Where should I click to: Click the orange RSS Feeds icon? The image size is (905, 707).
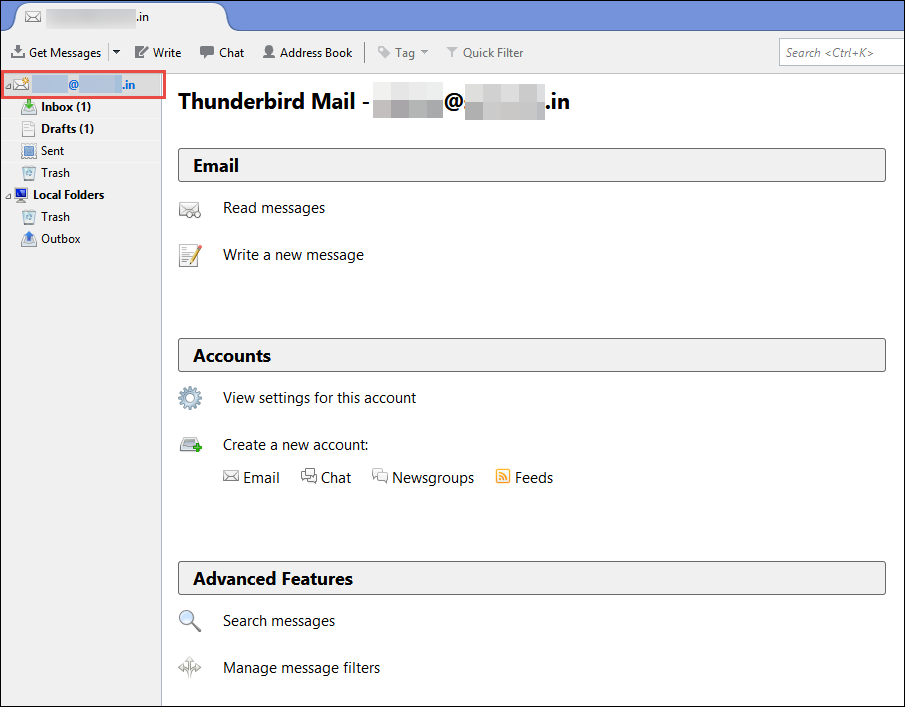click(x=503, y=476)
